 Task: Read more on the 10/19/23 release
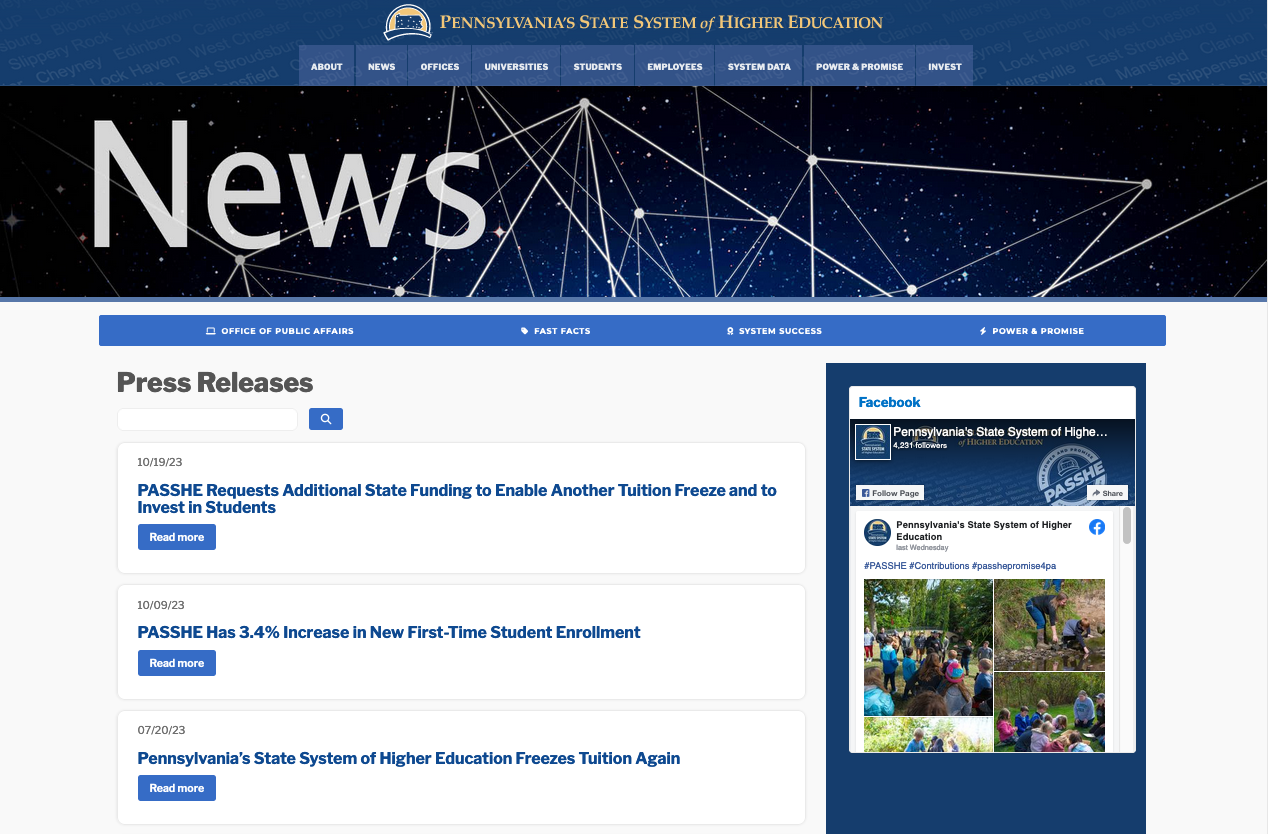tap(177, 537)
